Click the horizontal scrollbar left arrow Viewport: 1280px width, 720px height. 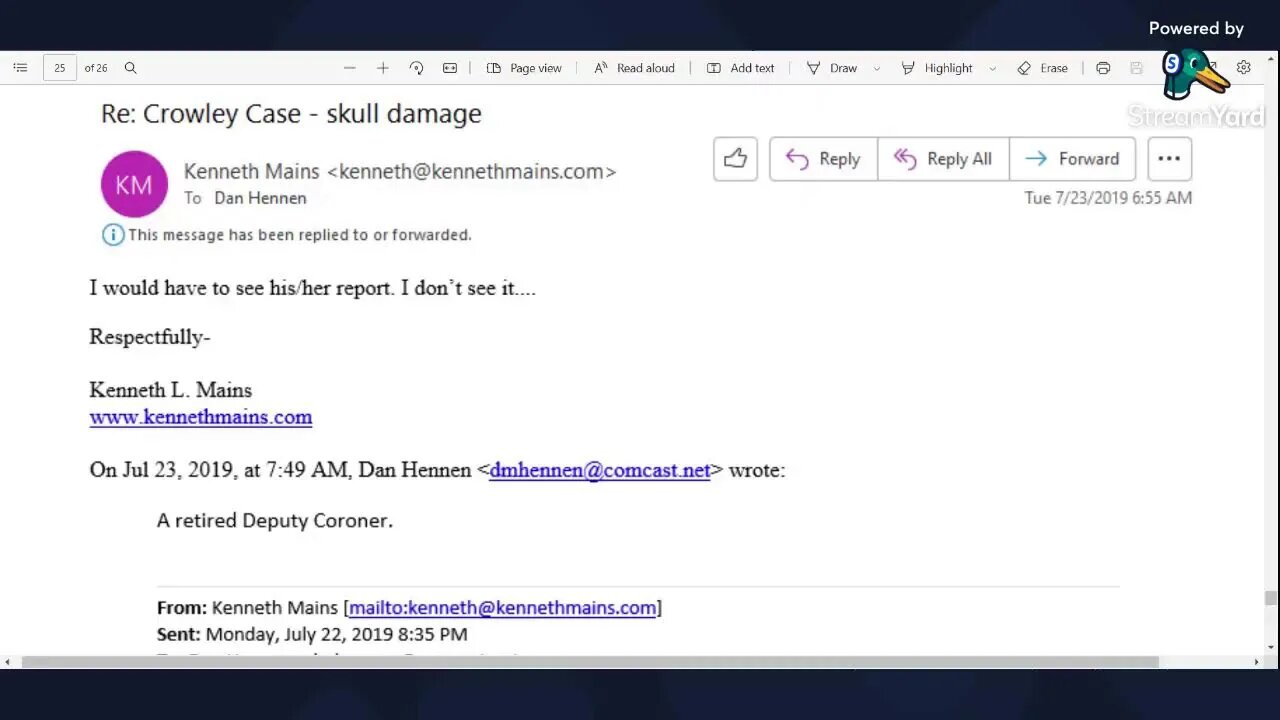coord(7,662)
